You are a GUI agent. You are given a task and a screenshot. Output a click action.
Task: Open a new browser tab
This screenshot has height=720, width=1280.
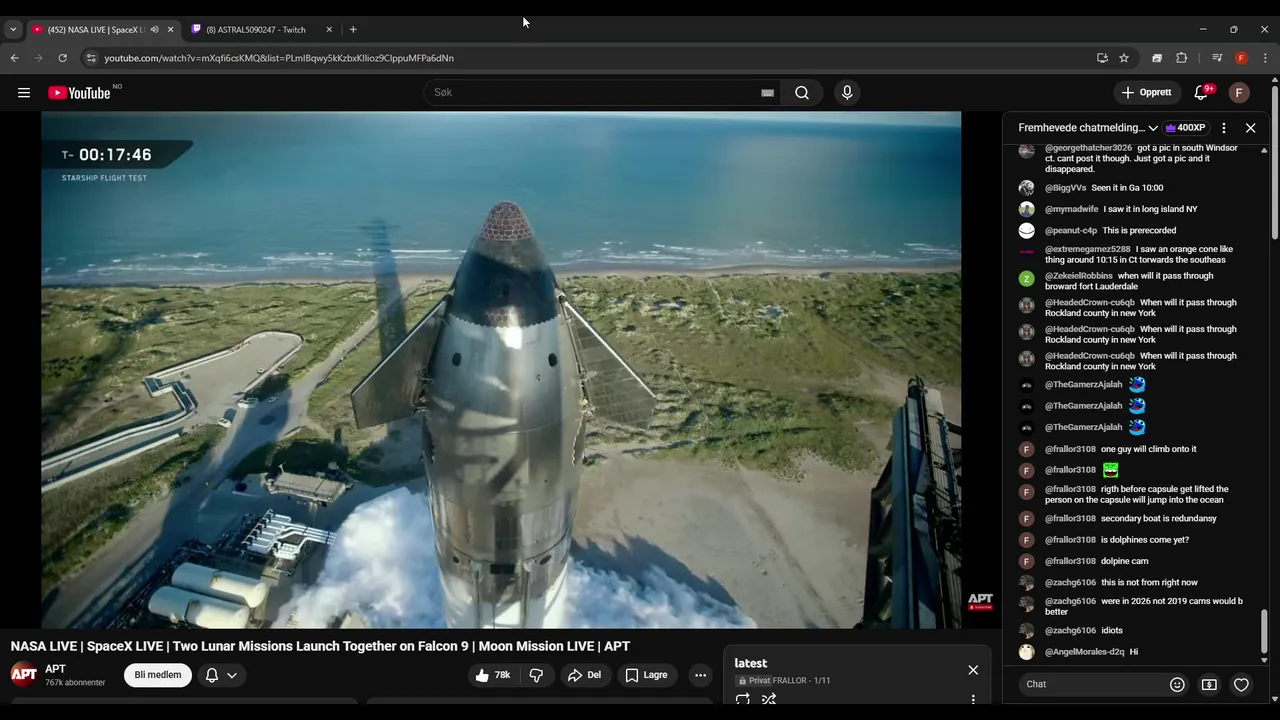(x=353, y=30)
